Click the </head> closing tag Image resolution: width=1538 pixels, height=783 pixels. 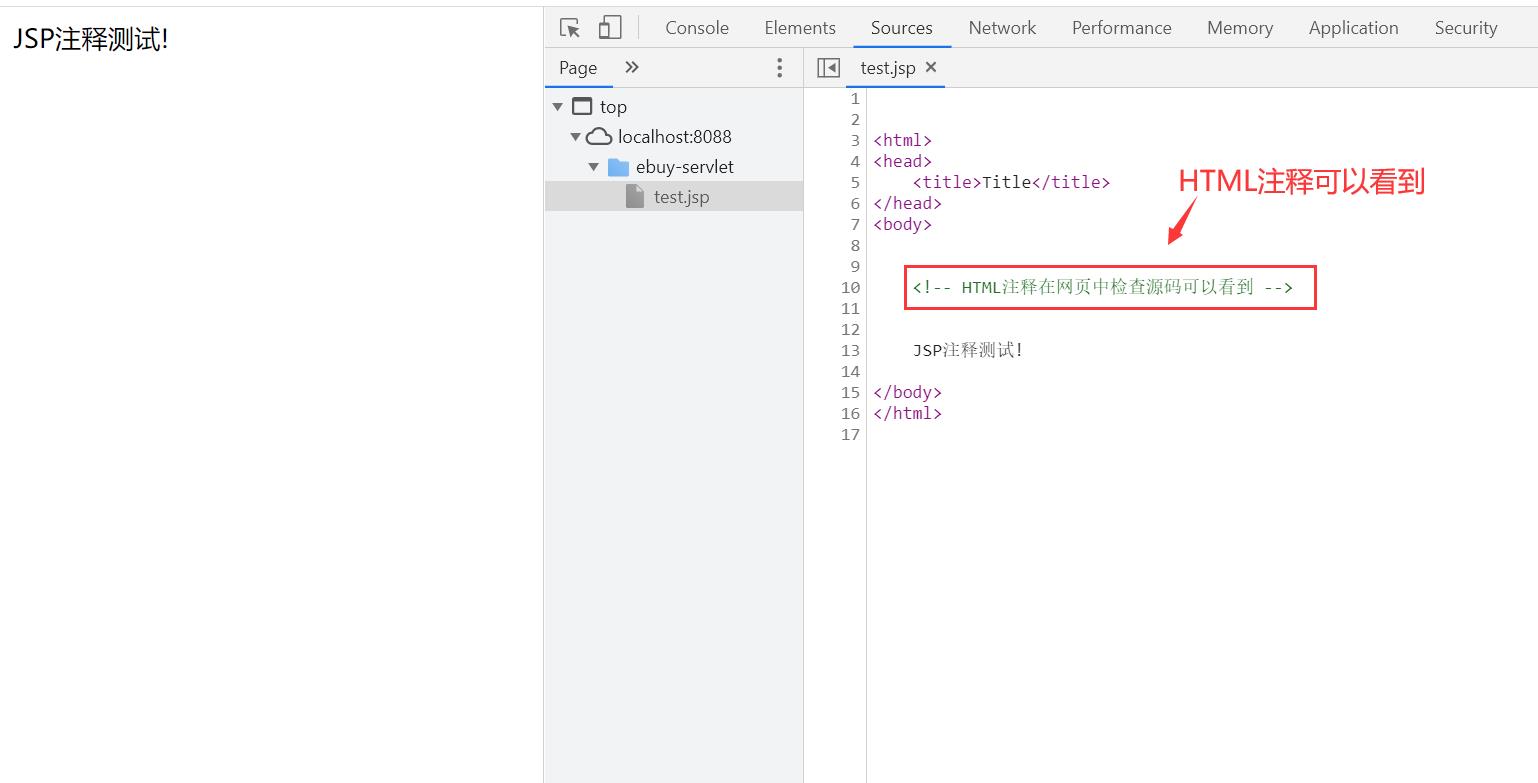(x=907, y=204)
